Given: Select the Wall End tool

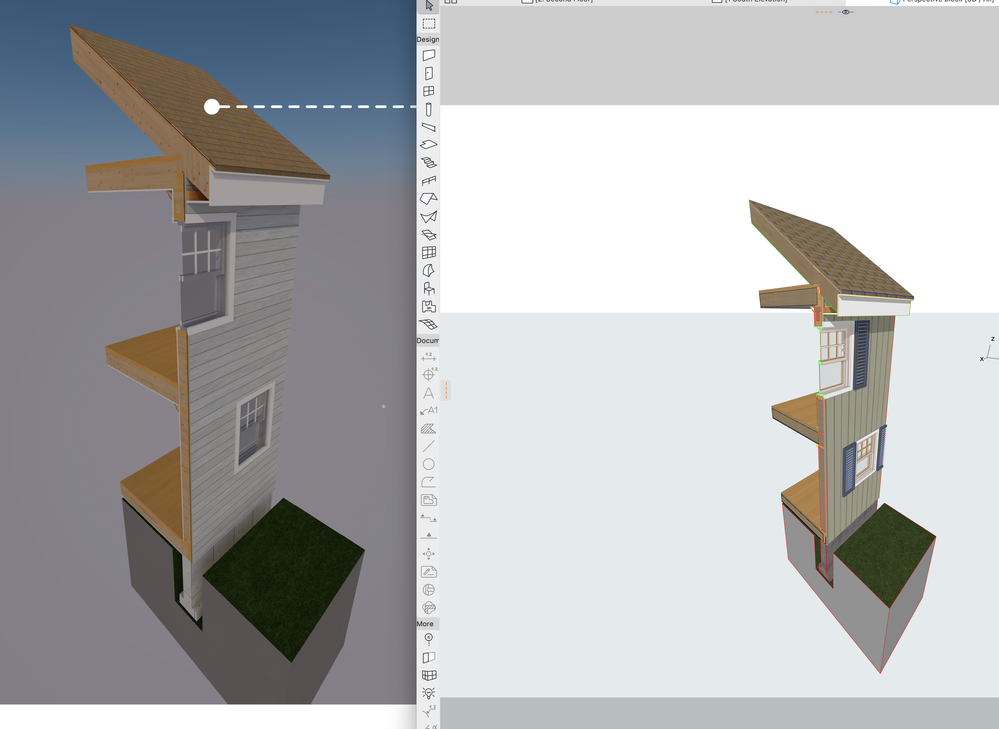Looking at the screenshot, I should coord(429,657).
